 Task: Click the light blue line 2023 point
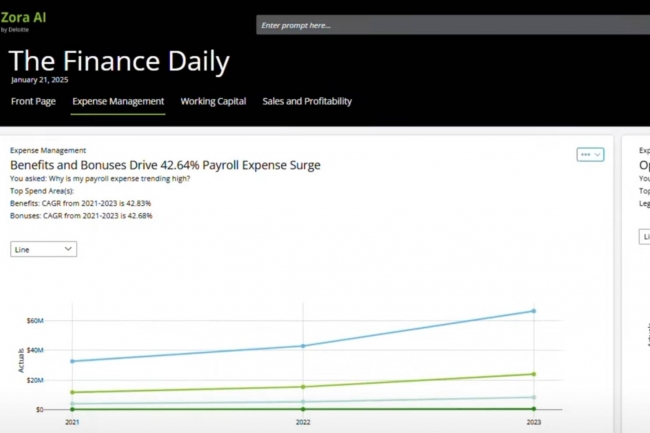pos(534,397)
